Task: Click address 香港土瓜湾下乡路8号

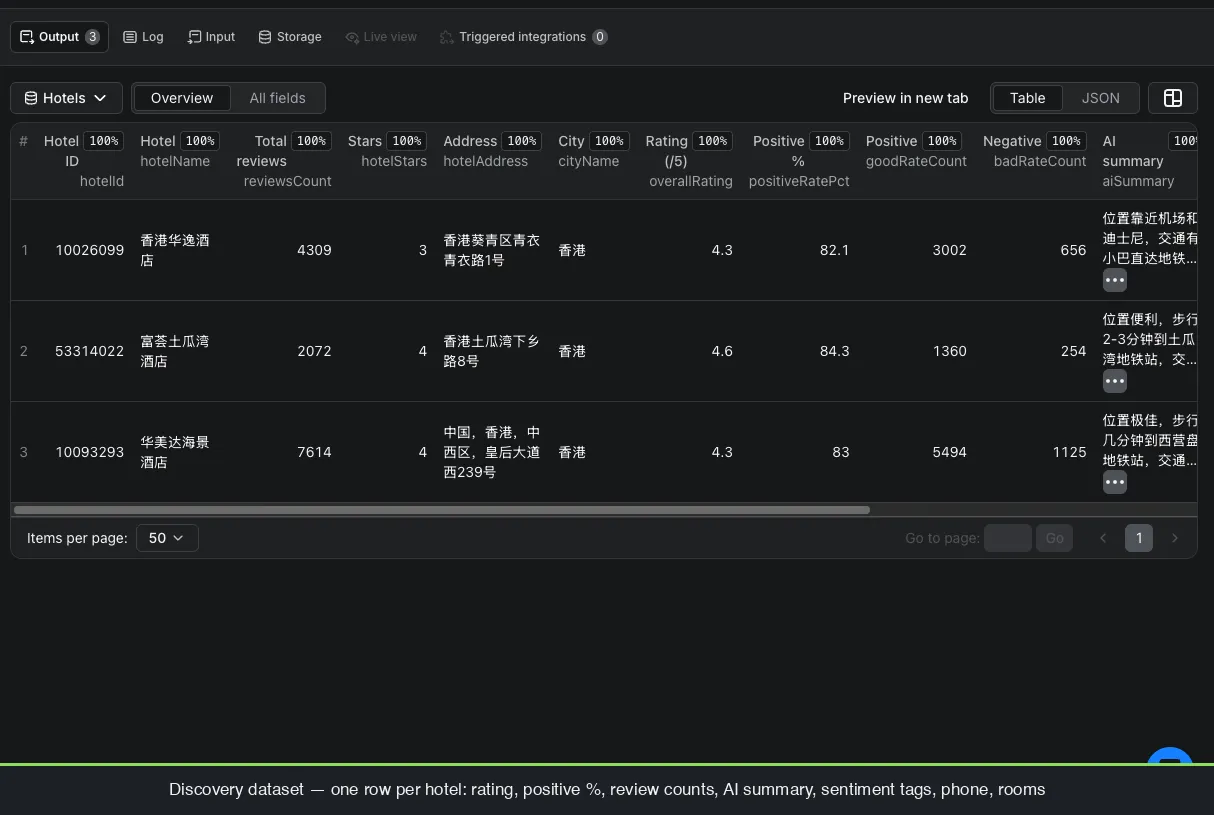Action: tap(492, 351)
